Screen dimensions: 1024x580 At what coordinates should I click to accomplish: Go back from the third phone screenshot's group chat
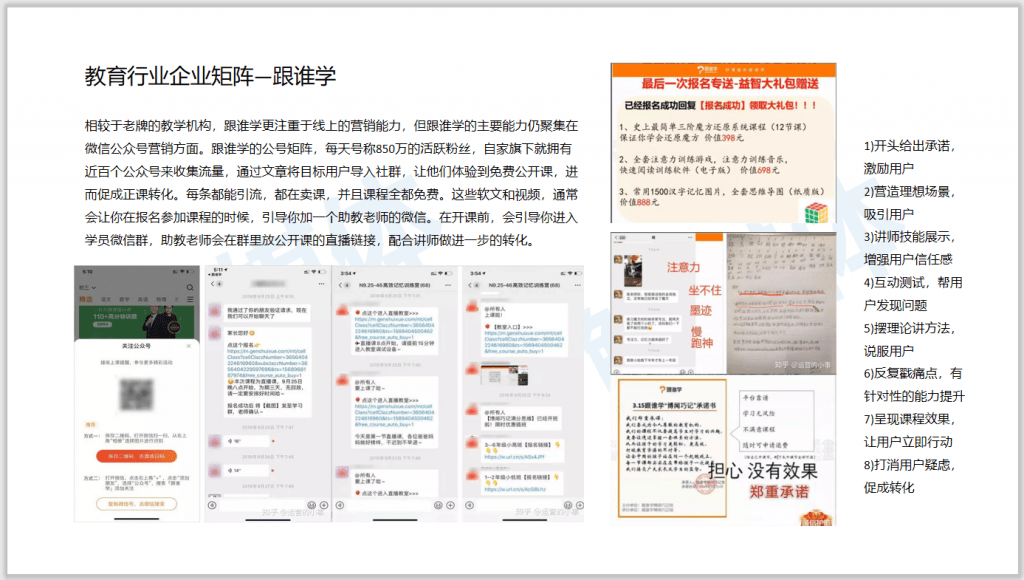[340, 285]
